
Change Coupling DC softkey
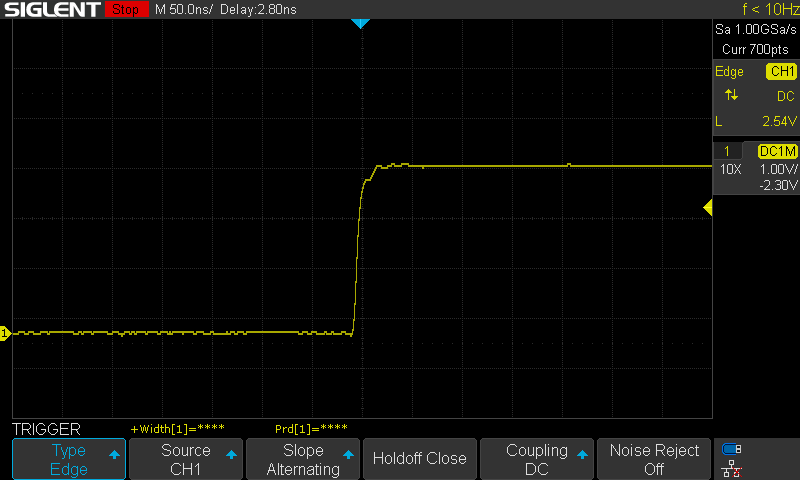[537, 459]
